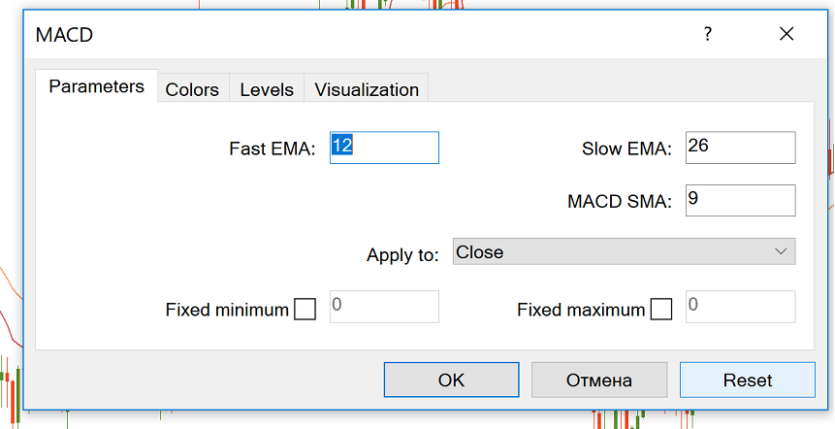Click the Fixed minimum value field
The image size is (835, 429).
(384, 306)
